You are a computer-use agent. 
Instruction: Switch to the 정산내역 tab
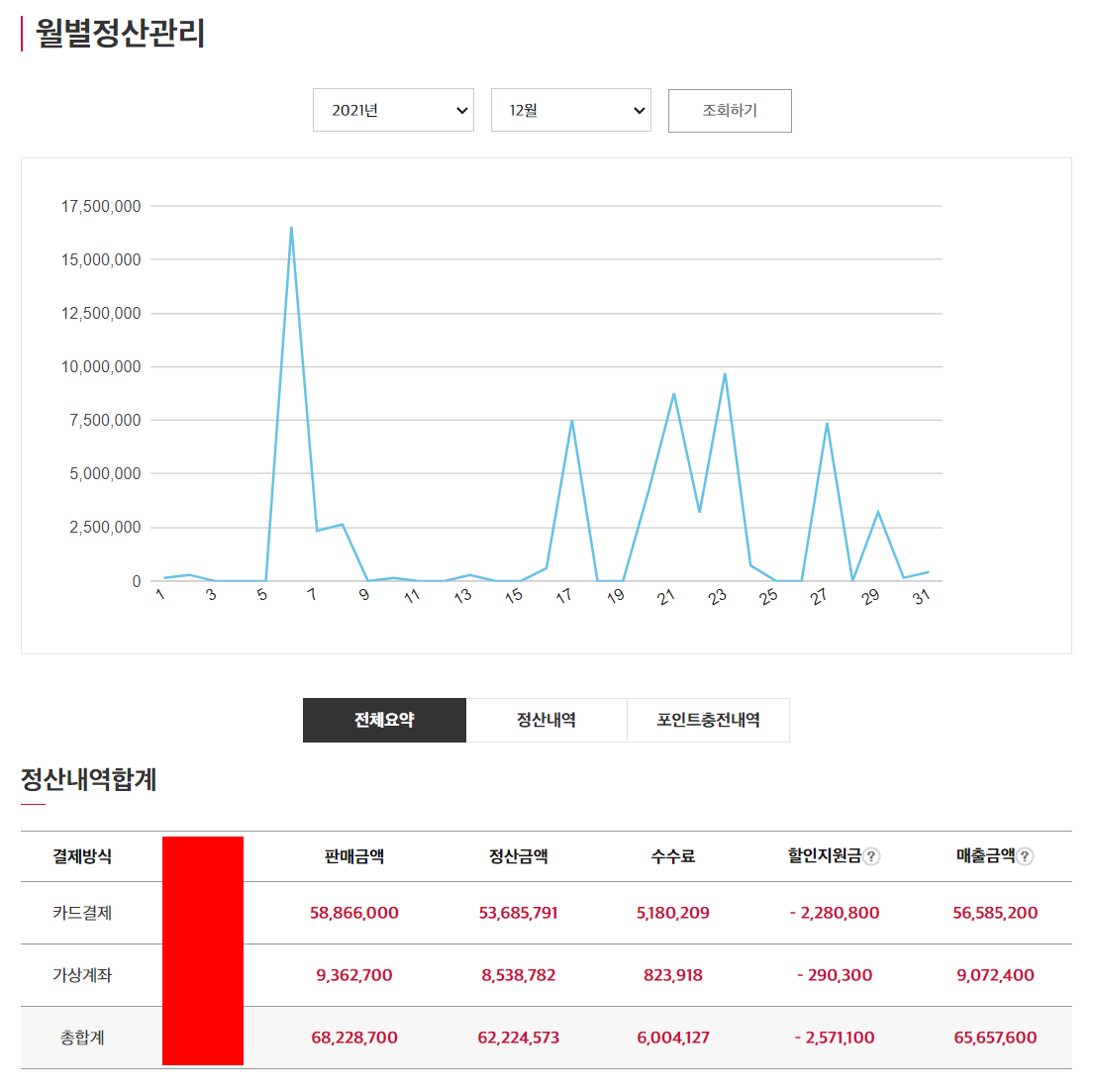coord(547,720)
